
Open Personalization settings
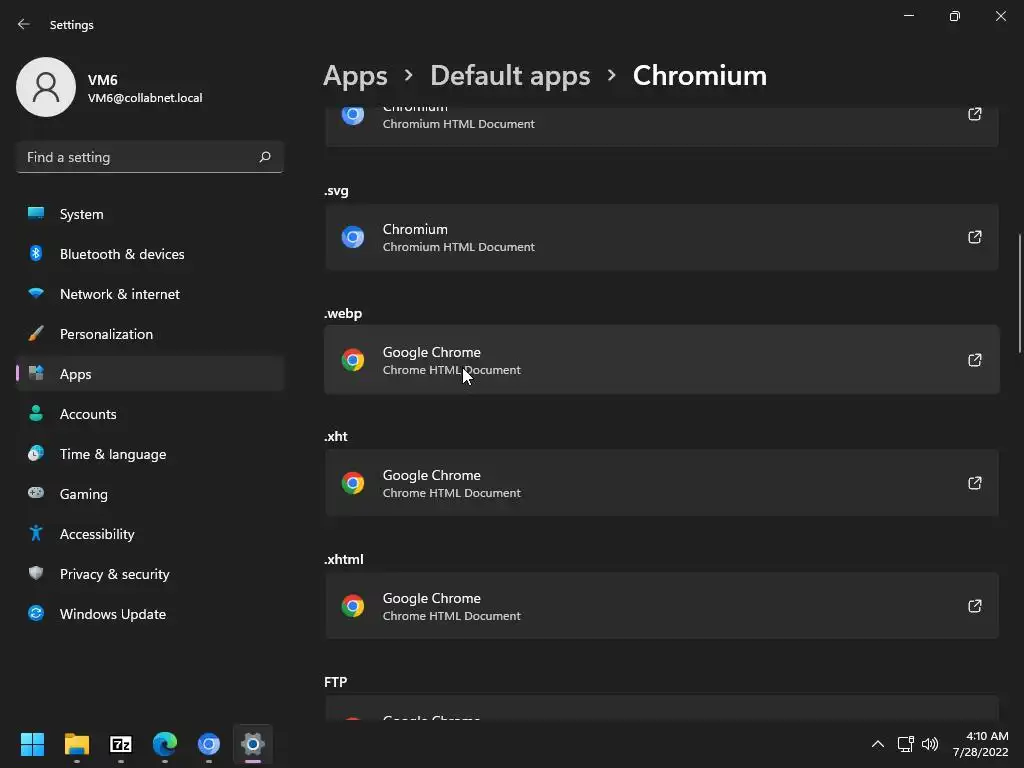click(150, 334)
